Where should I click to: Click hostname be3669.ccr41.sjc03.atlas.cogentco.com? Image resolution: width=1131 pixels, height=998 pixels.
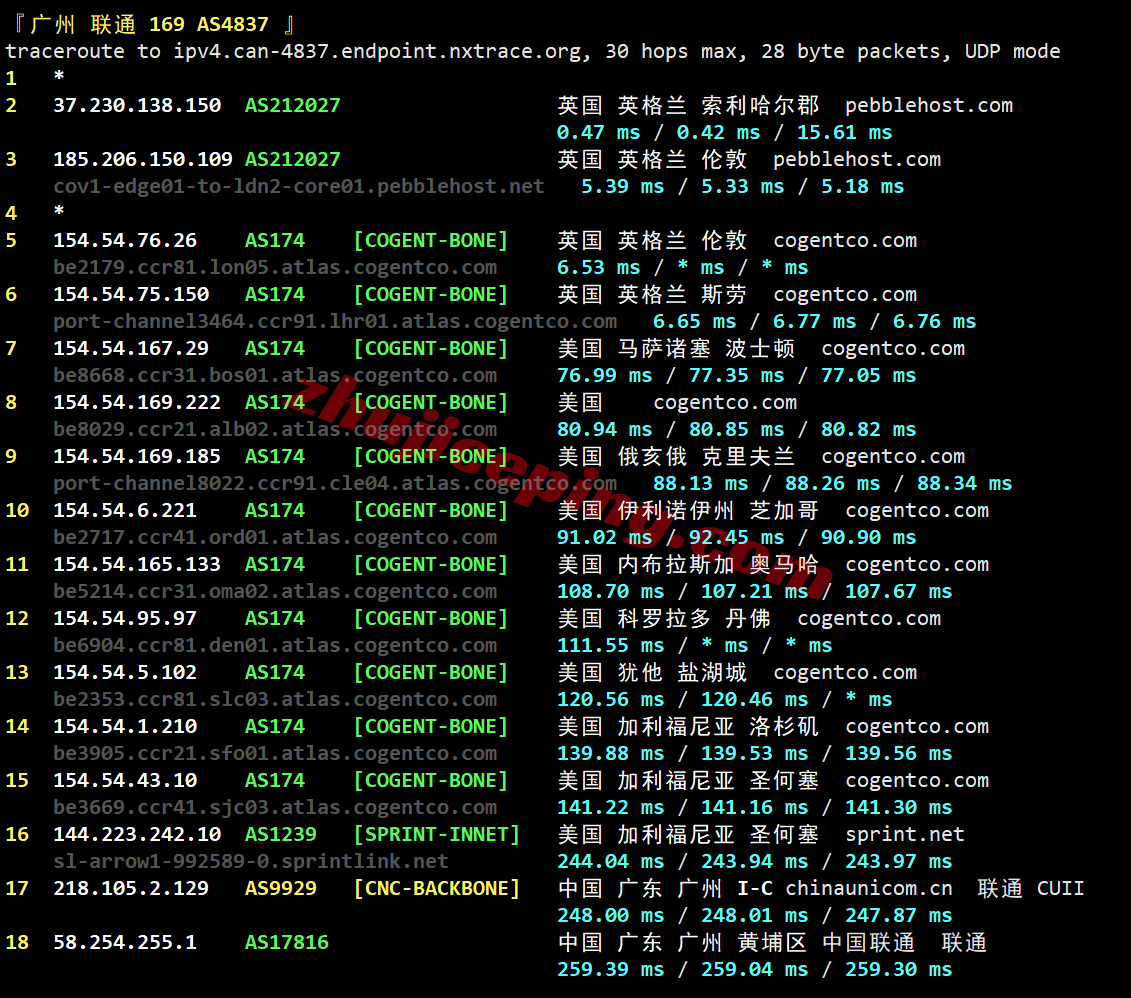tap(275, 808)
